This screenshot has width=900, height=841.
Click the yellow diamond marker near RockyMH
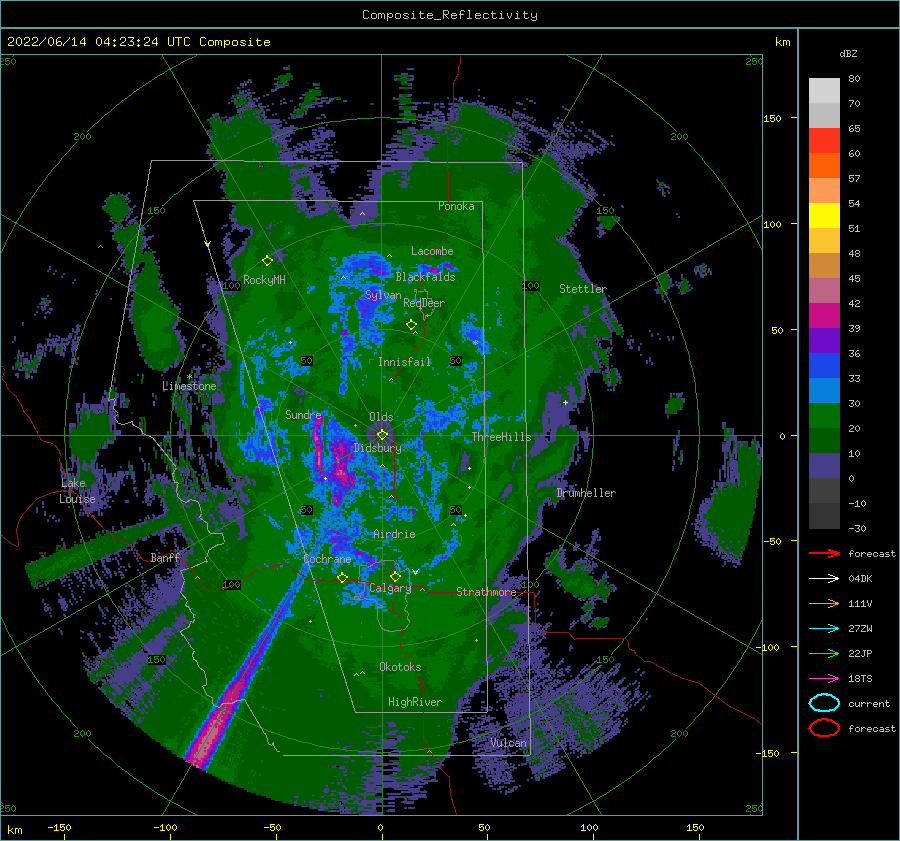[x=267, y=261]
